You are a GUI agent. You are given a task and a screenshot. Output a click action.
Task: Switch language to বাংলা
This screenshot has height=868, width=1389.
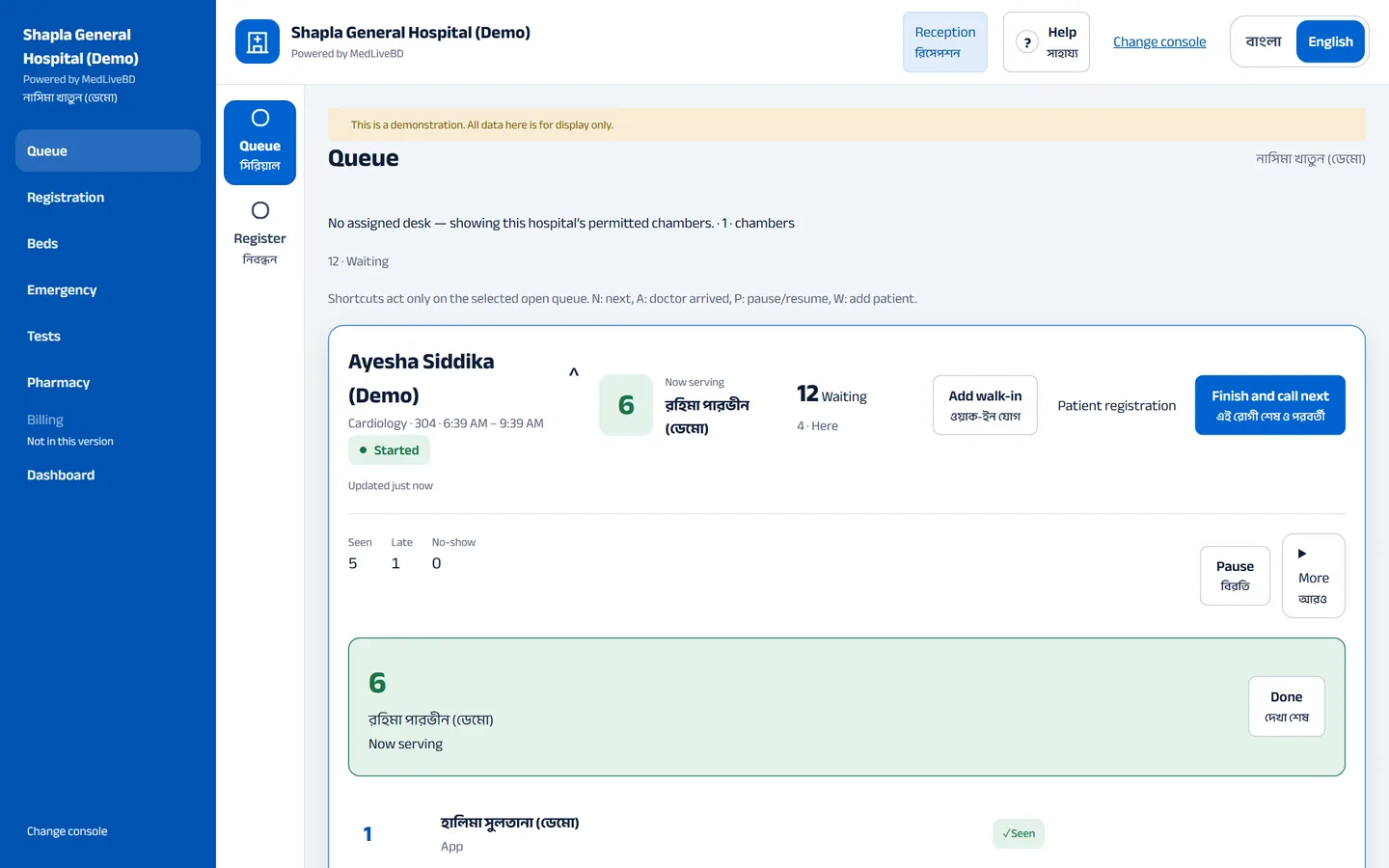[1264, 41]
